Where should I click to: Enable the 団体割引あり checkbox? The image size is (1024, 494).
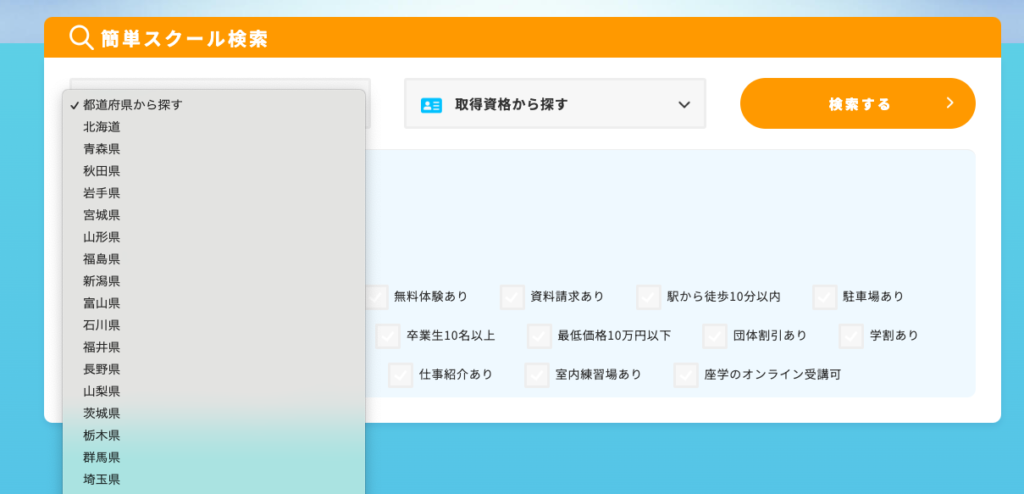point(715,336)
